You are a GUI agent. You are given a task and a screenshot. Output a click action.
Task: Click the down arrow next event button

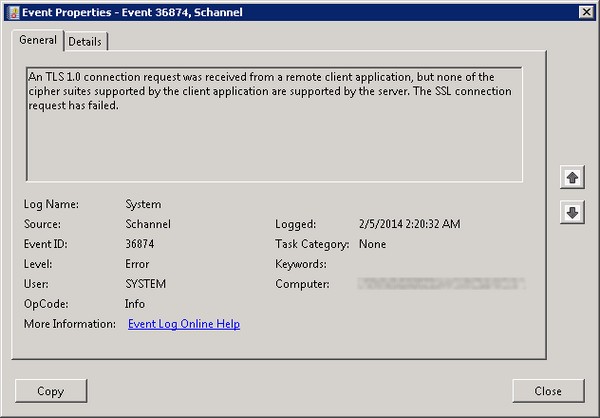click(x=572, y=212)
